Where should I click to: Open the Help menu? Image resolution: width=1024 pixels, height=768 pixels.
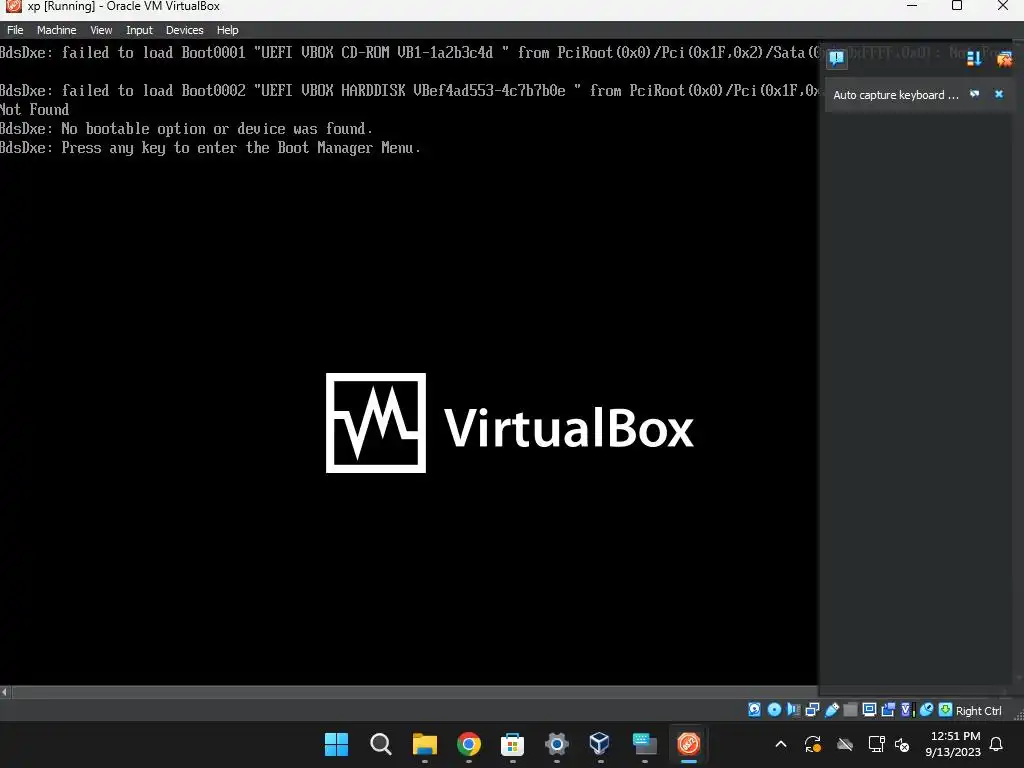click(x=227, y=30)
